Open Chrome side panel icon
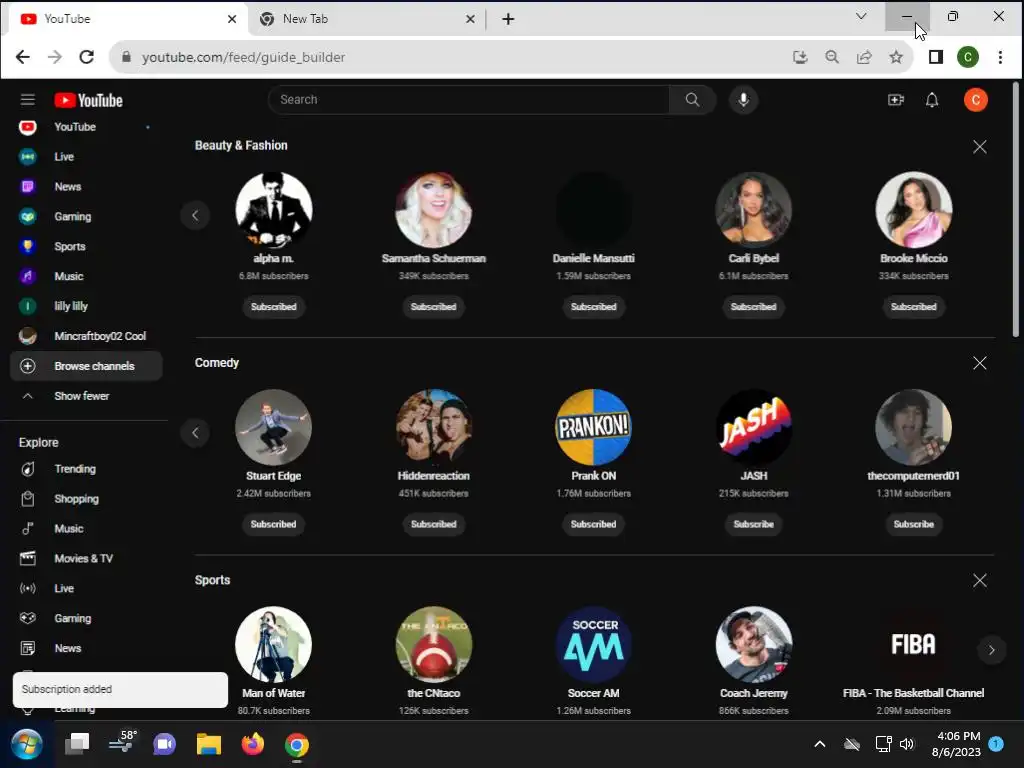The width and height of the screenshot is (1024, 768). (935, 57)
